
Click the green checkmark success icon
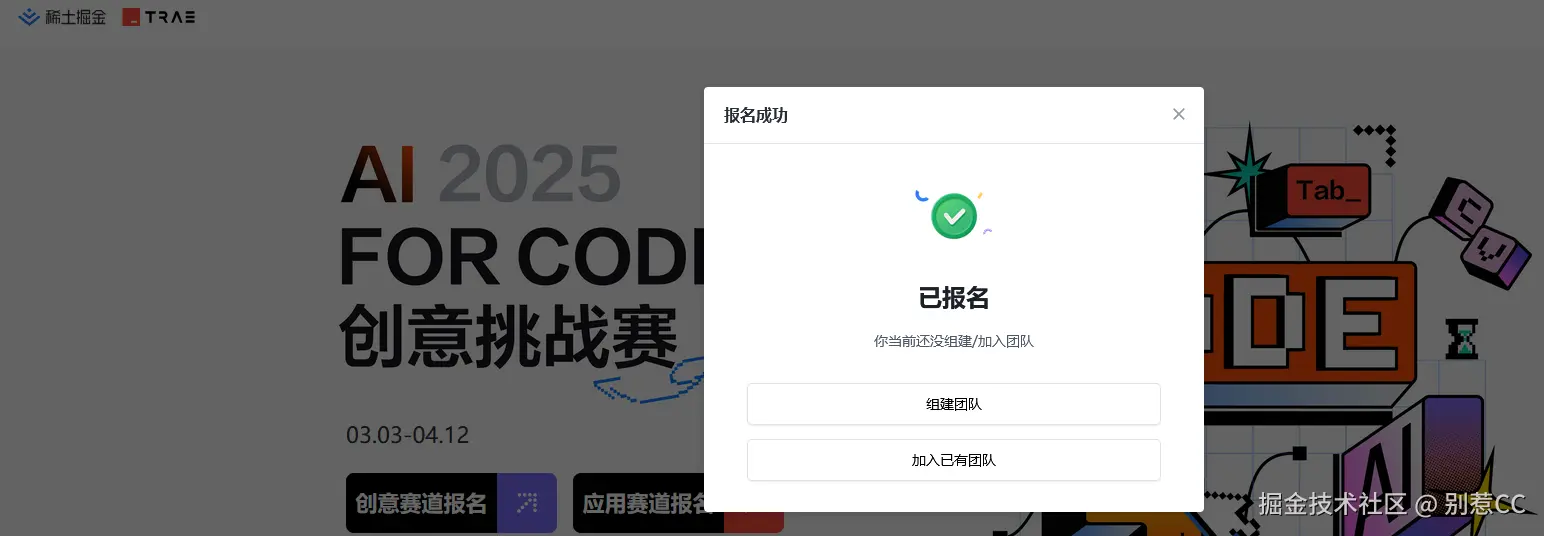[x=954, y=216]
